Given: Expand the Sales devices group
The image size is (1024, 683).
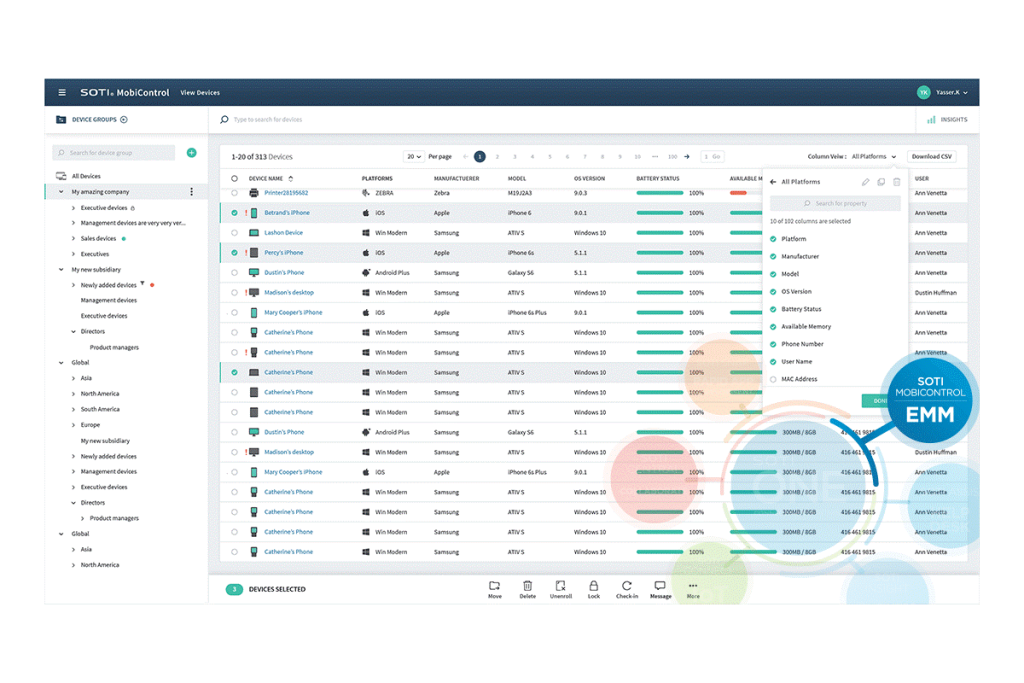Looking at the screenshot, I should click(73, 239).
